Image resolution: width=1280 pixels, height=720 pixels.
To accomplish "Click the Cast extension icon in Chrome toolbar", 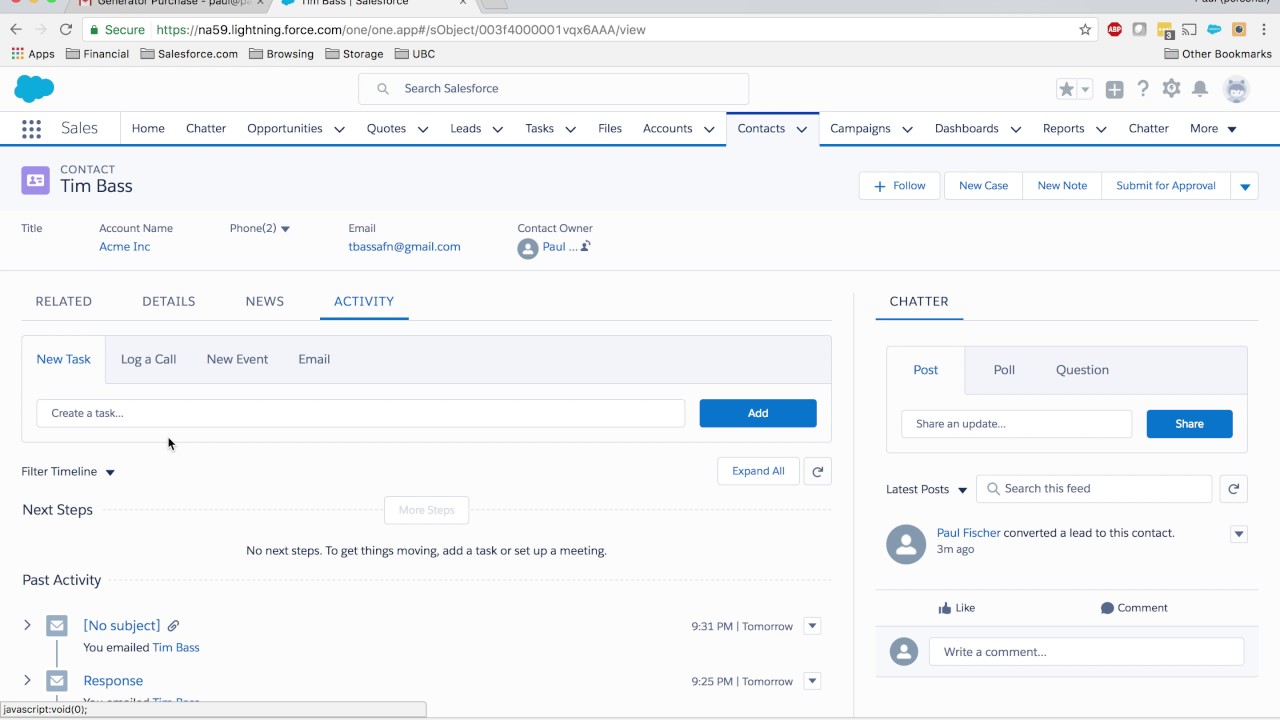I will click(x=1190, y=30).
